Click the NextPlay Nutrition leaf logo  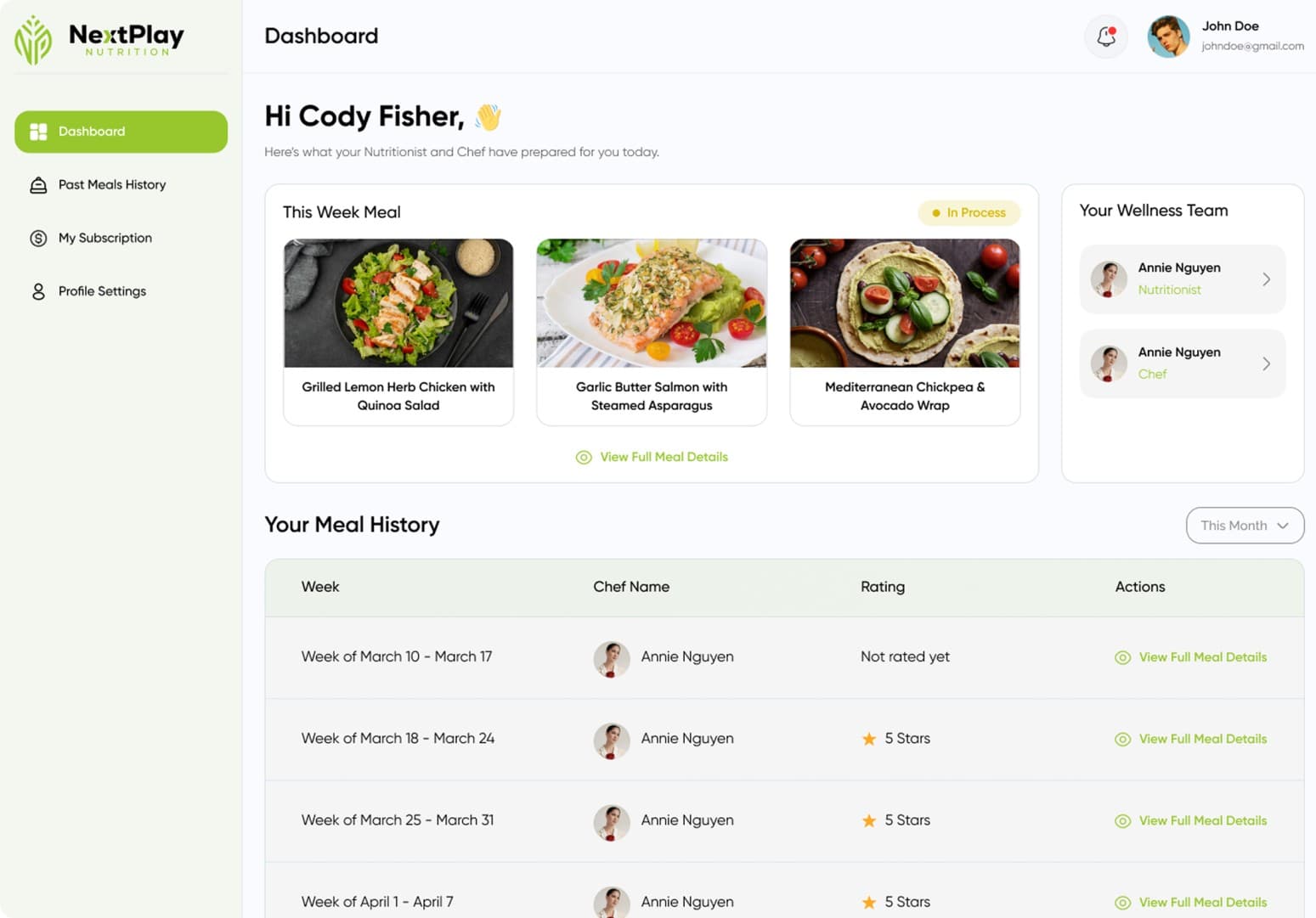pos(33,40)
